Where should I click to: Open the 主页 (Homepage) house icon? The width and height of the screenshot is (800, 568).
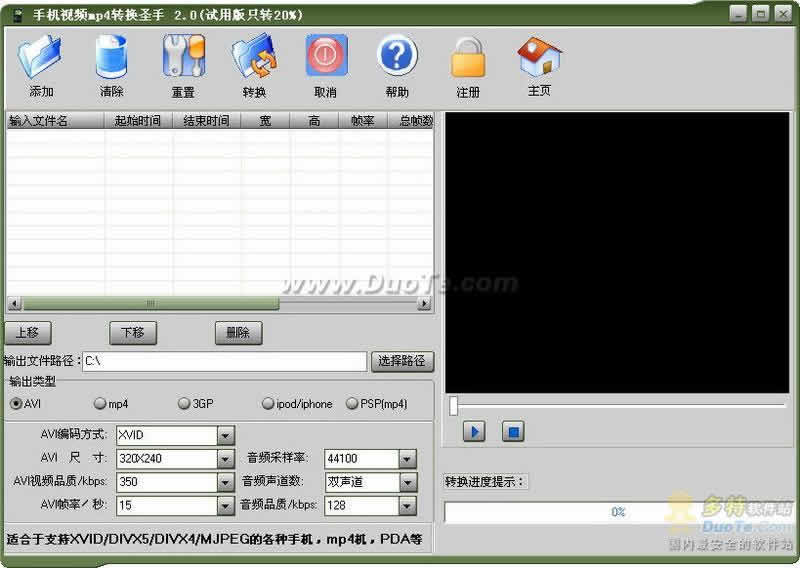click(539, 56)
